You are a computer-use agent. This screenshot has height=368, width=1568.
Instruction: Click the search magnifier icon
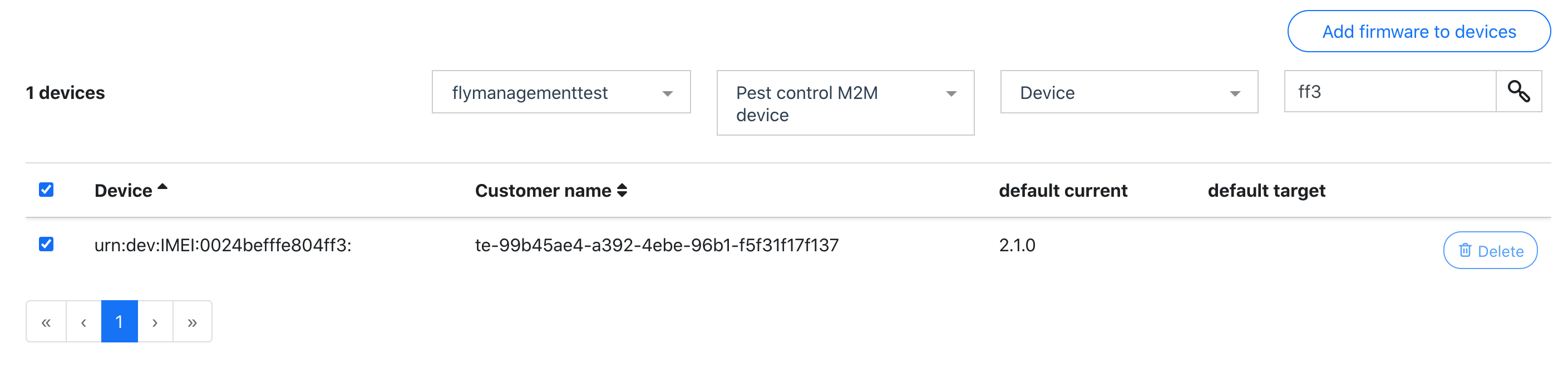click(1518, 91)
